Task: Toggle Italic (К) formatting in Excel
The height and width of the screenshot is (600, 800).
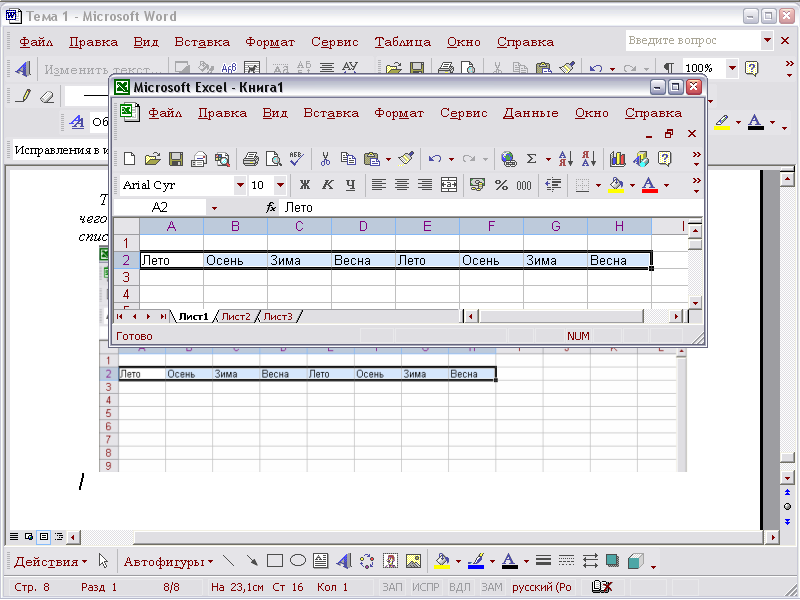Action: coord(328,185)
